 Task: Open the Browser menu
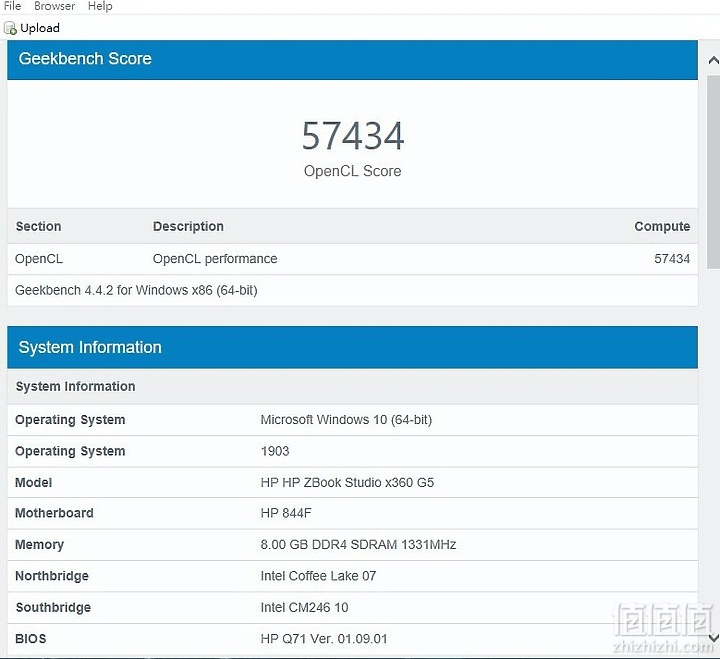[x=54, y=6]
